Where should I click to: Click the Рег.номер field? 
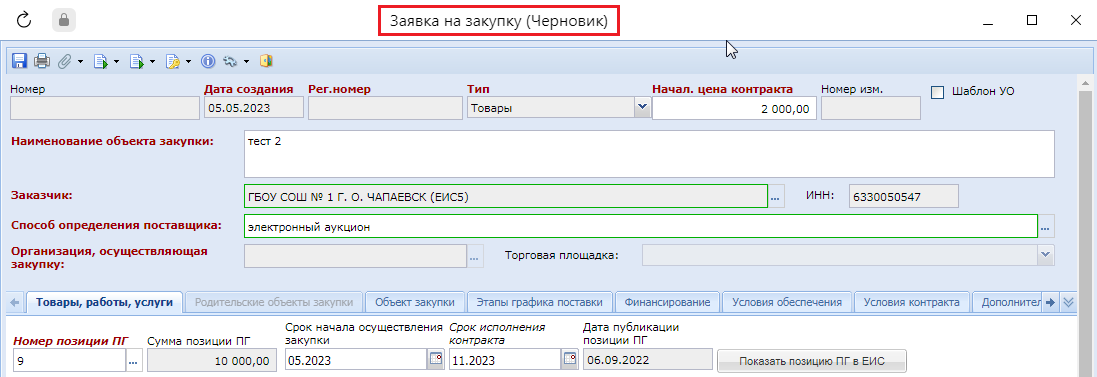click(x=384, y=108)
